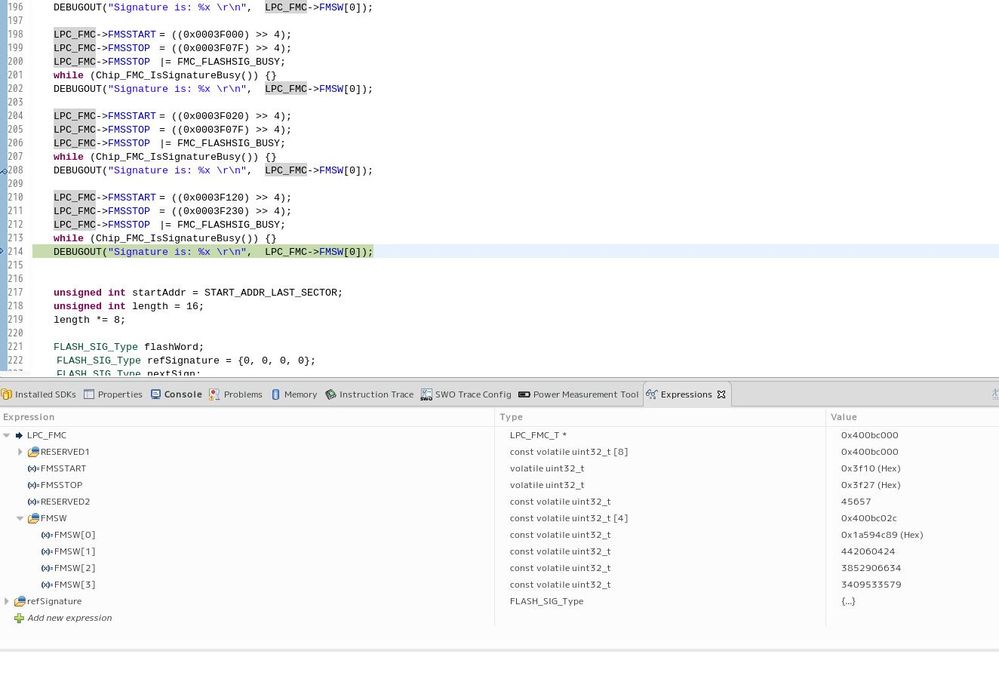Switch to the Properties tab
999x678 pixels.
pyautogui.click(x=113, y=394)
